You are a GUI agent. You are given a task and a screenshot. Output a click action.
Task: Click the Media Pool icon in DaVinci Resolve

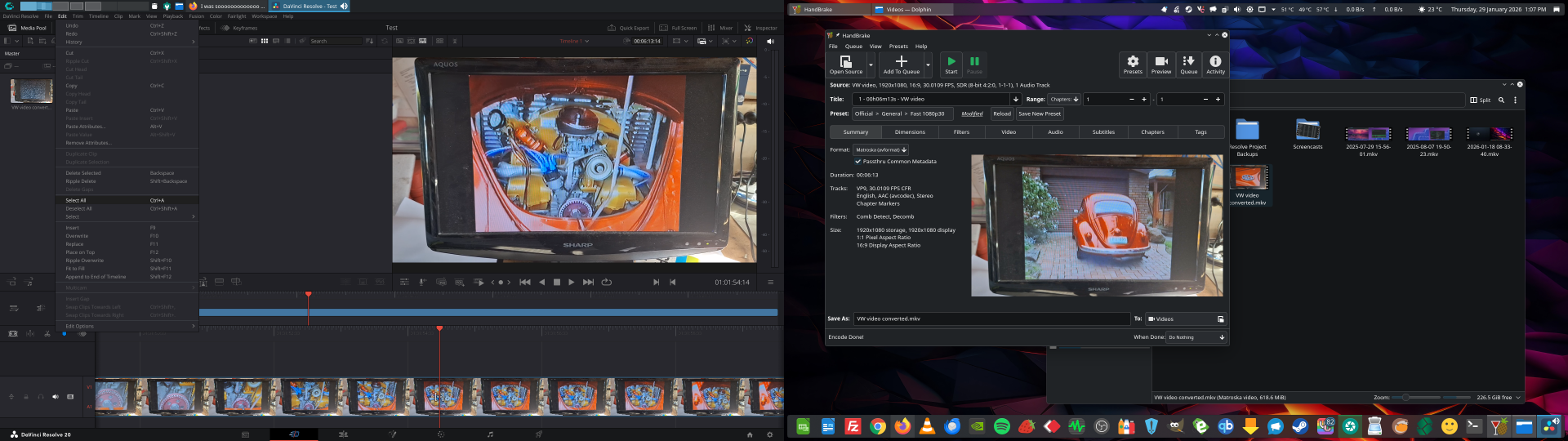[x=12, y=28]
